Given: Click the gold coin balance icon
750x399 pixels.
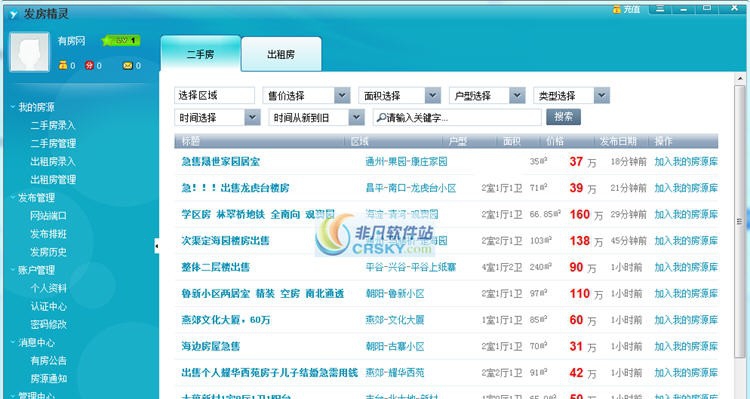Looking at the screenshot, I should (63, 66).
